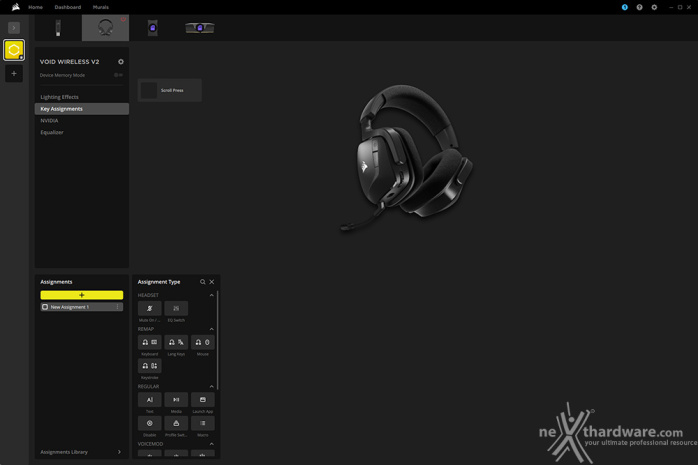The height and width of the screenshot is (465, 698).
Task: Open the notifications icon in title bar
Action: [x=625, y=7]
